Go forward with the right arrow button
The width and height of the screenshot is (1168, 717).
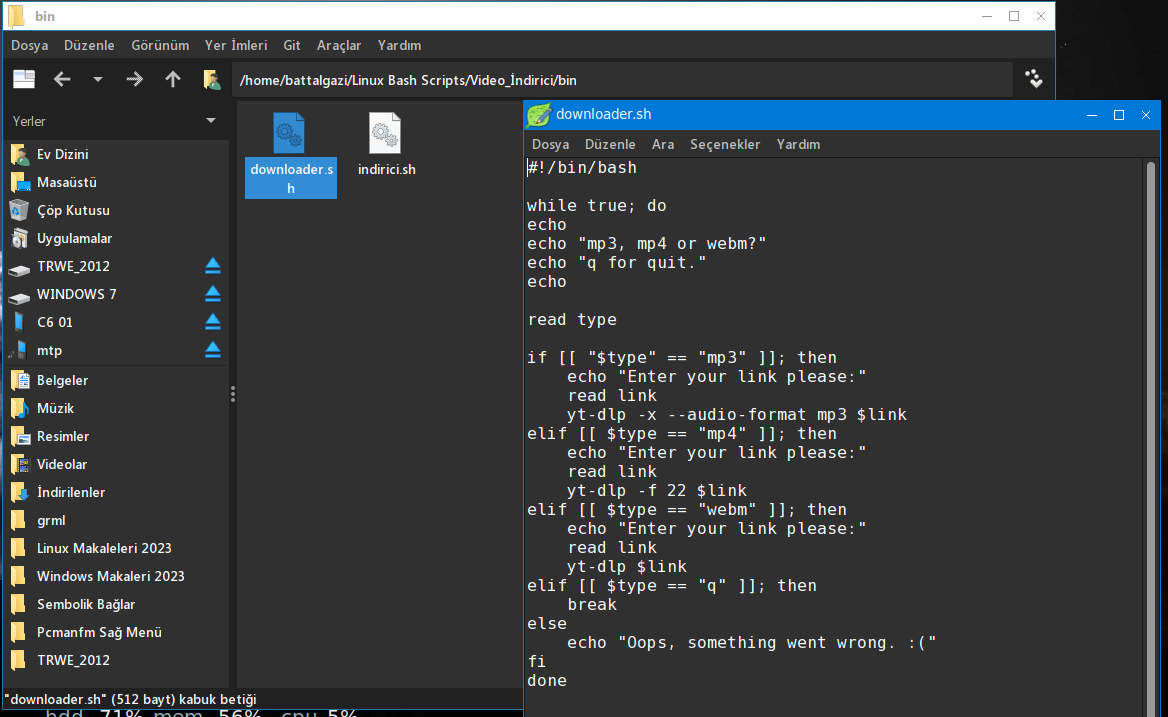(x=134, y=79)
